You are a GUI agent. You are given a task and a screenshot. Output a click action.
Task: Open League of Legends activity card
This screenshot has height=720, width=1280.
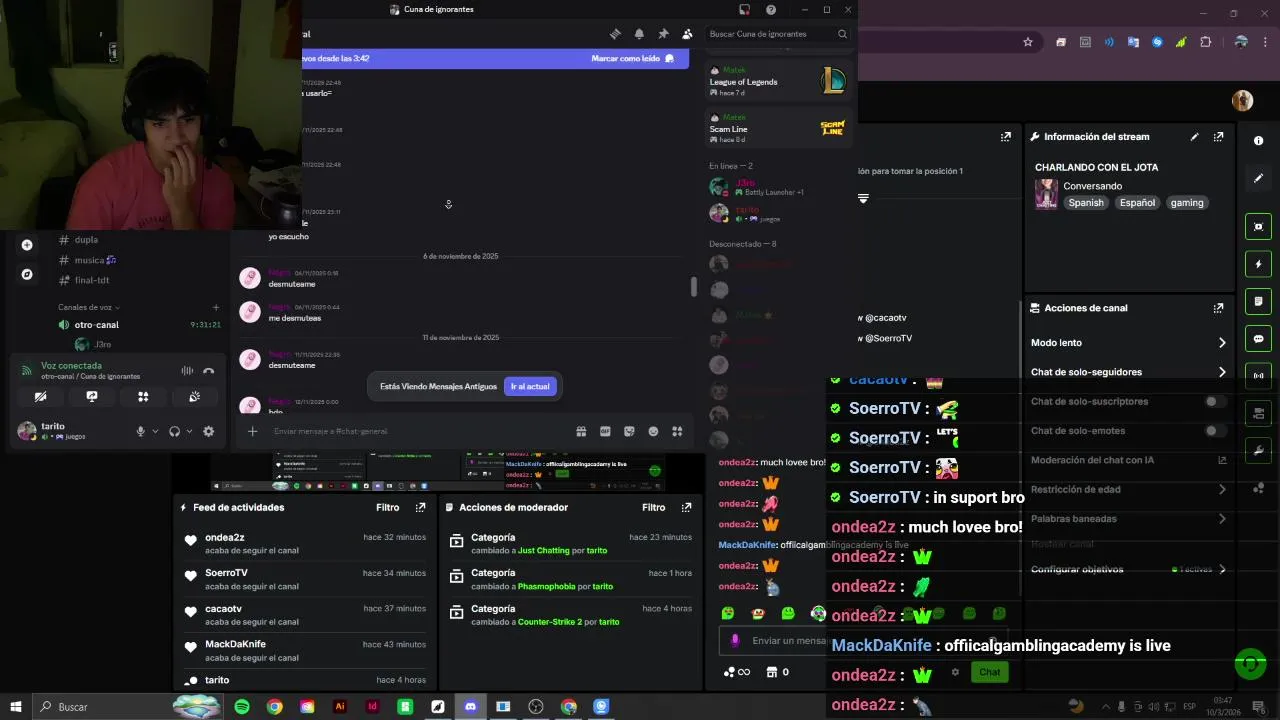point(779,81)
